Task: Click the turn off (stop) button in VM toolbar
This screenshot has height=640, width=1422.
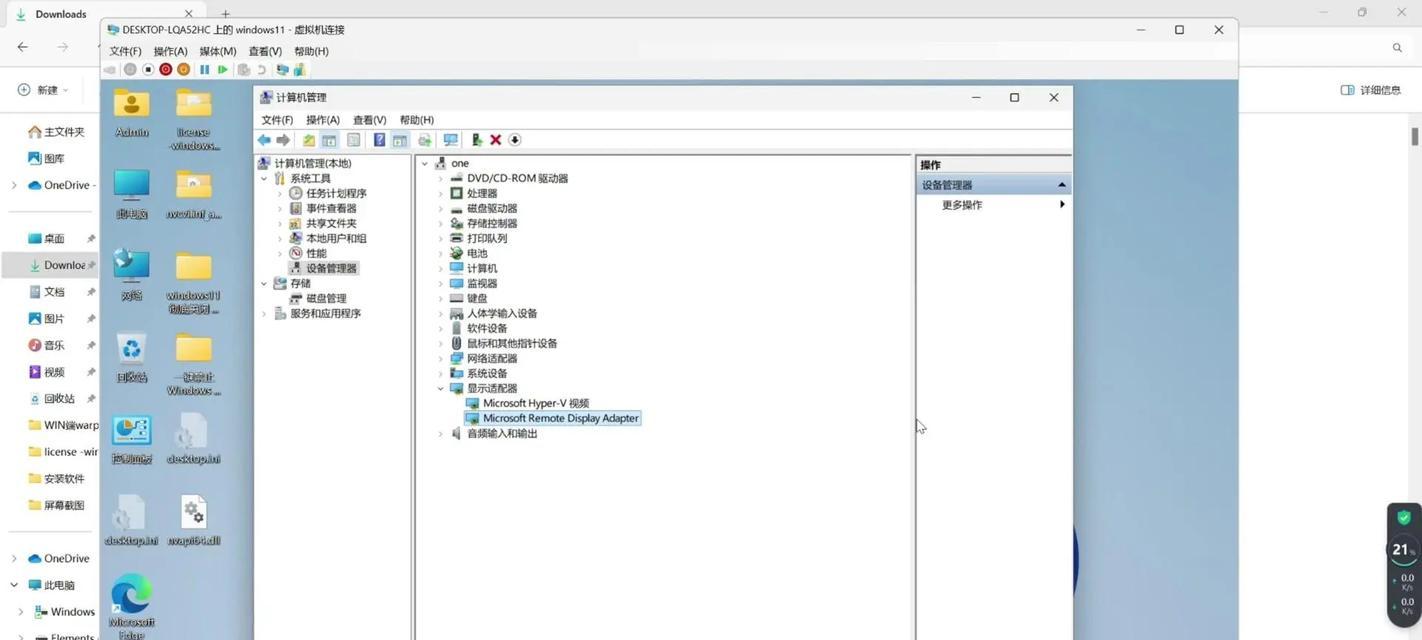Action: tap(148, 70)
